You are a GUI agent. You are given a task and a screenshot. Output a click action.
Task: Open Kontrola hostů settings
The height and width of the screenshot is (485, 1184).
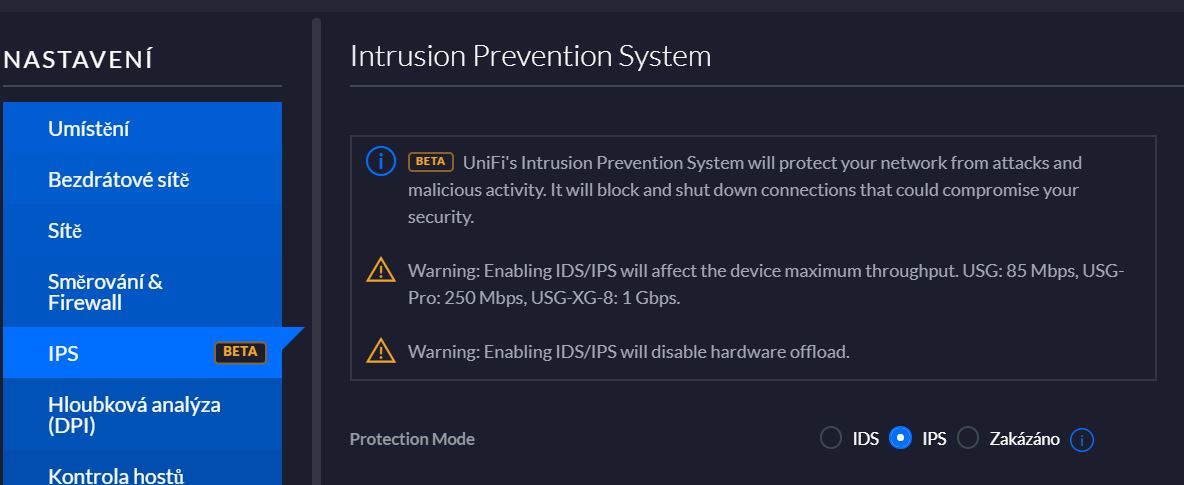point(142,472)
